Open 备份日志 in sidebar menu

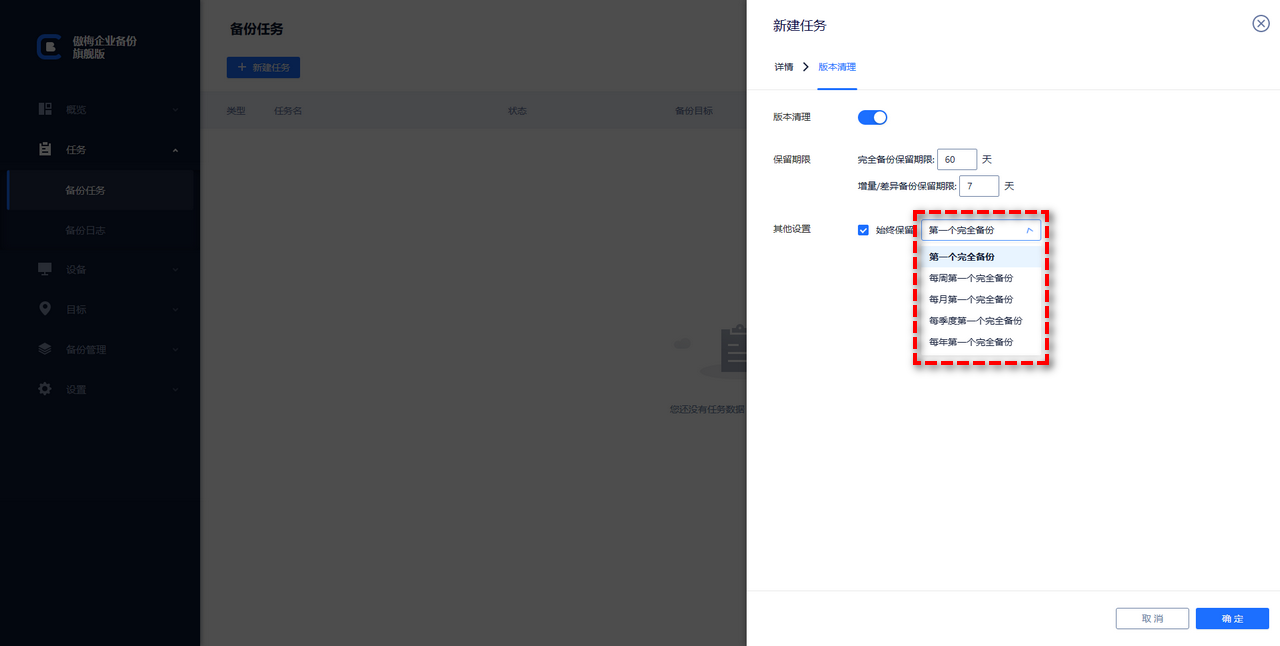[x=85, y=230]
